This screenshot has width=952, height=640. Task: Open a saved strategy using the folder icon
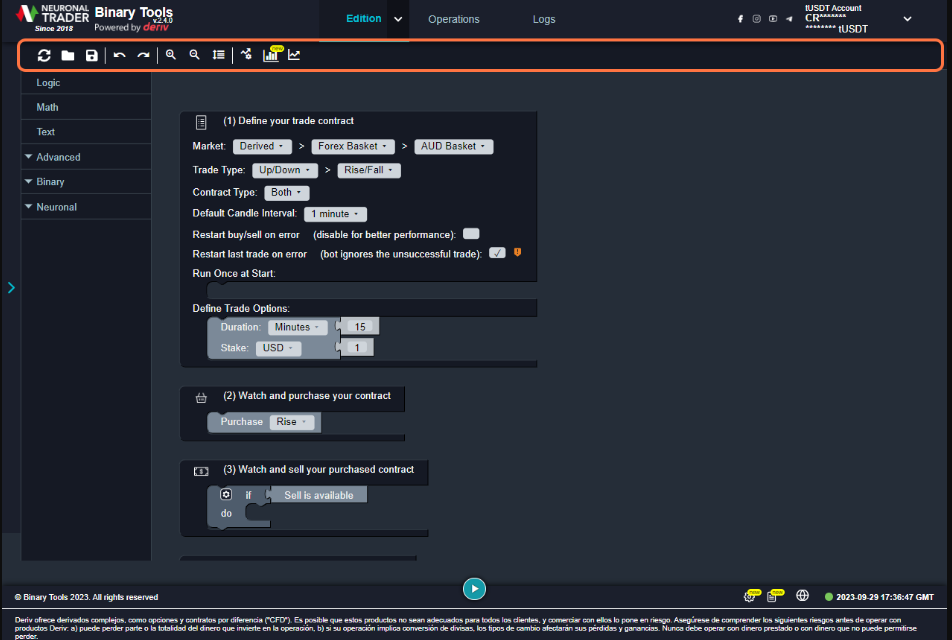[67, 55]
